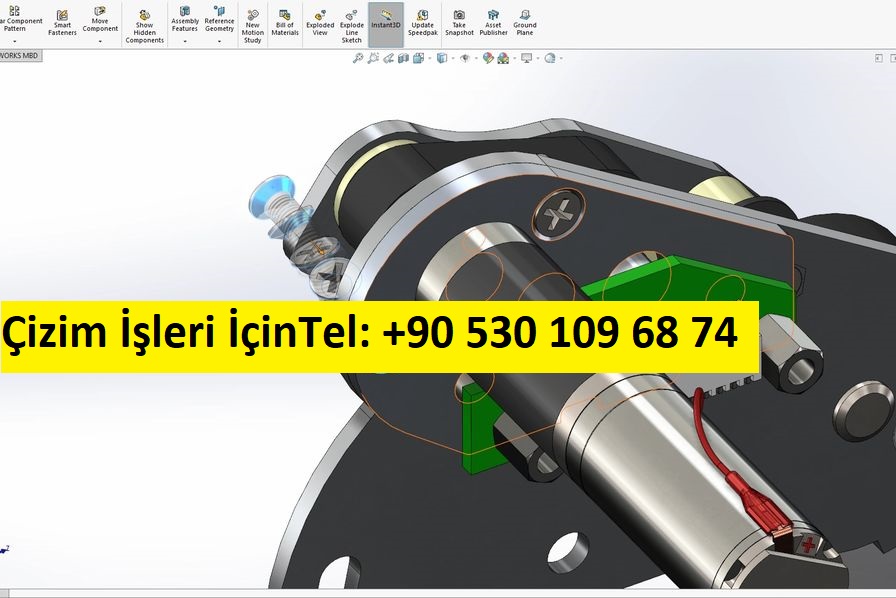Expand the Move Component dropdown arrow

[x=100, y=41]
